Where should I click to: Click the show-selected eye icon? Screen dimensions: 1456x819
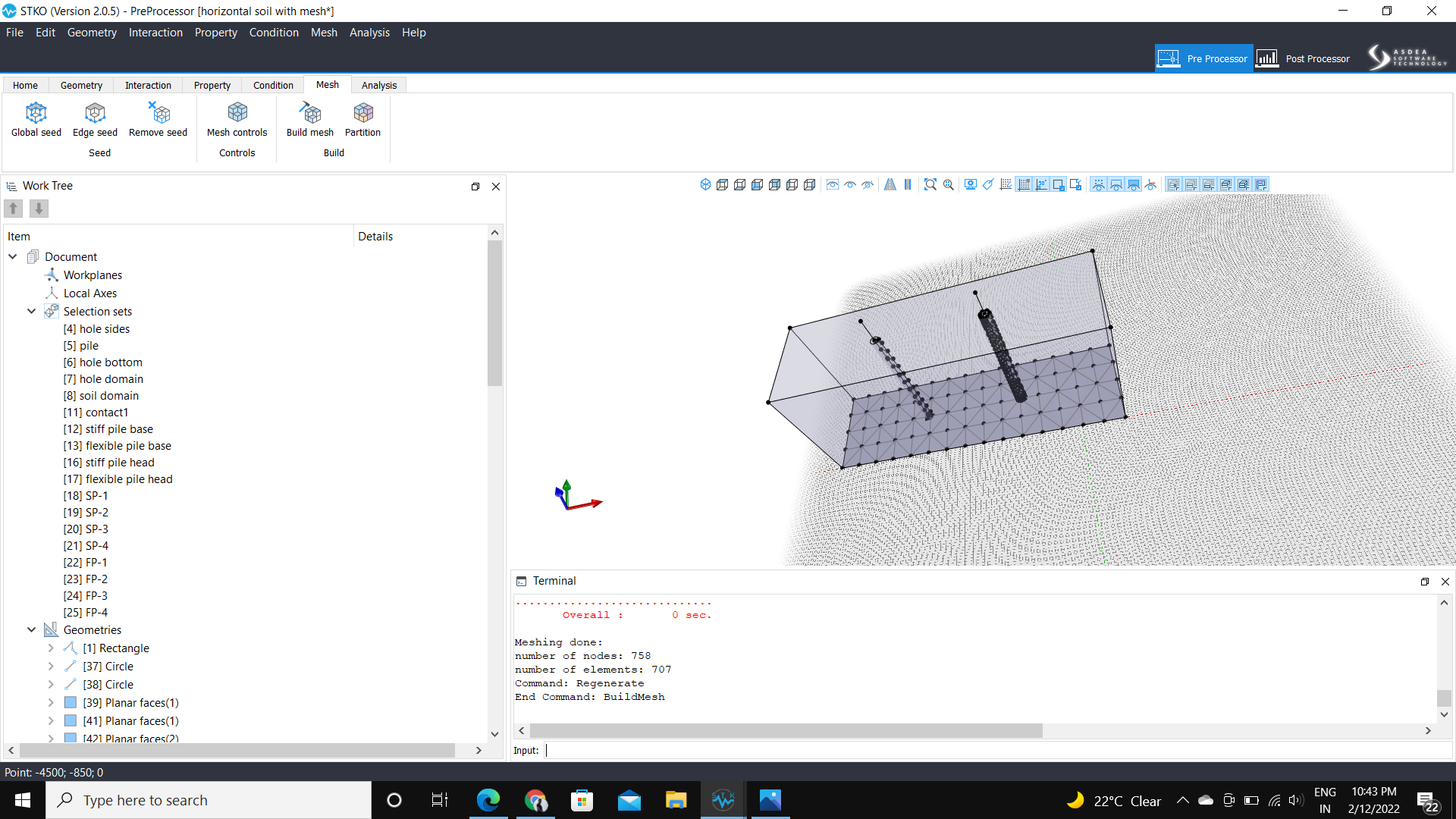(850, 184)
